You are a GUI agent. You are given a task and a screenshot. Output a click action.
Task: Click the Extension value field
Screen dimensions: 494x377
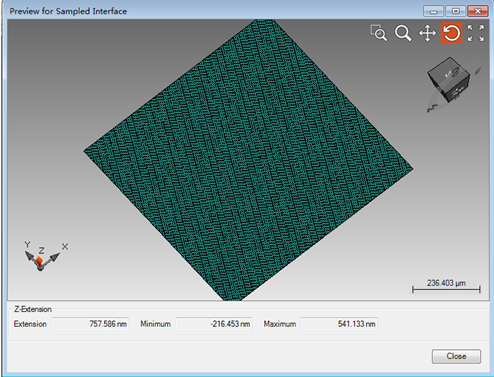[91, 324]
